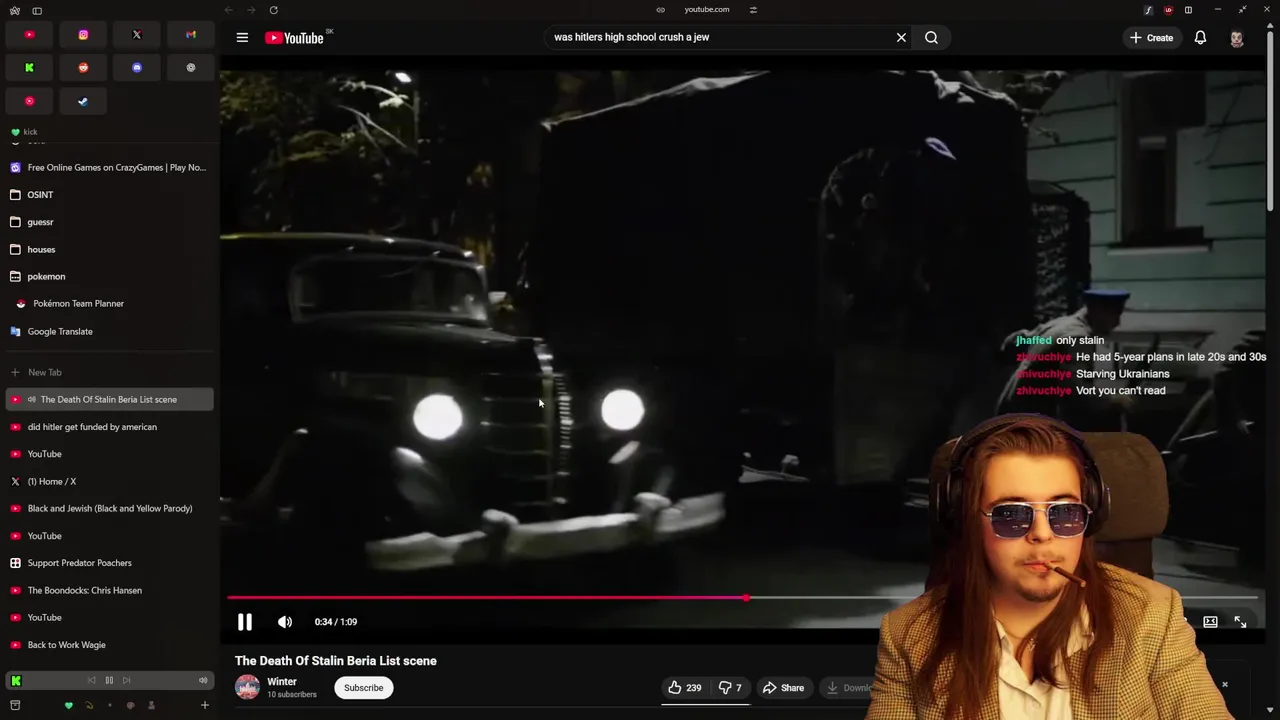Select the green heart workspace icon
Viewport: 1280px width, 720px height.
(x=68, y=706)
